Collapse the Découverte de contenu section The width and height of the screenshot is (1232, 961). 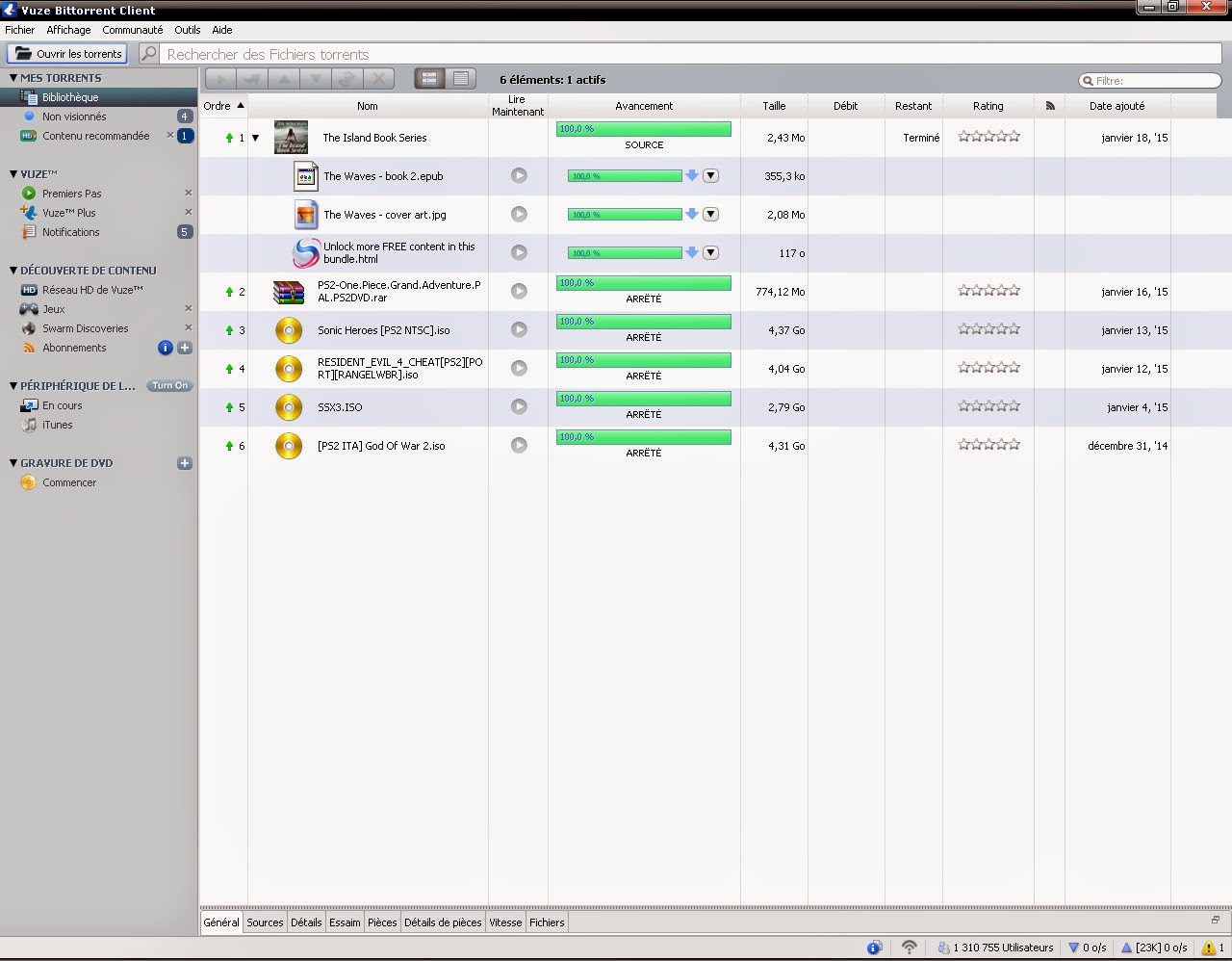pos(13,271)
